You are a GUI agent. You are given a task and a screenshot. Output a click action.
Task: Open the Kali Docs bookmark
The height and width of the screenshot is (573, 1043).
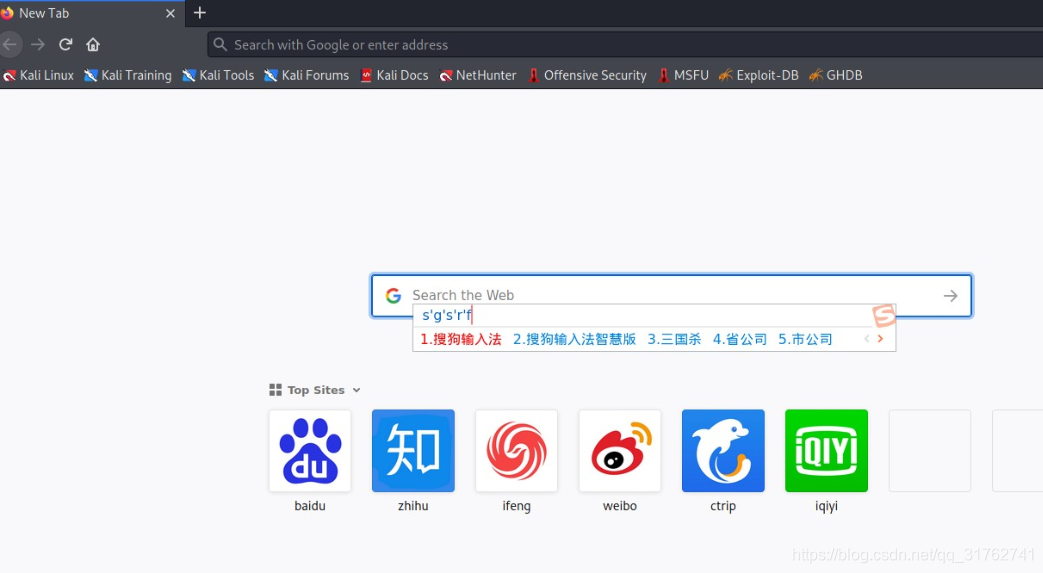(394, 75)
